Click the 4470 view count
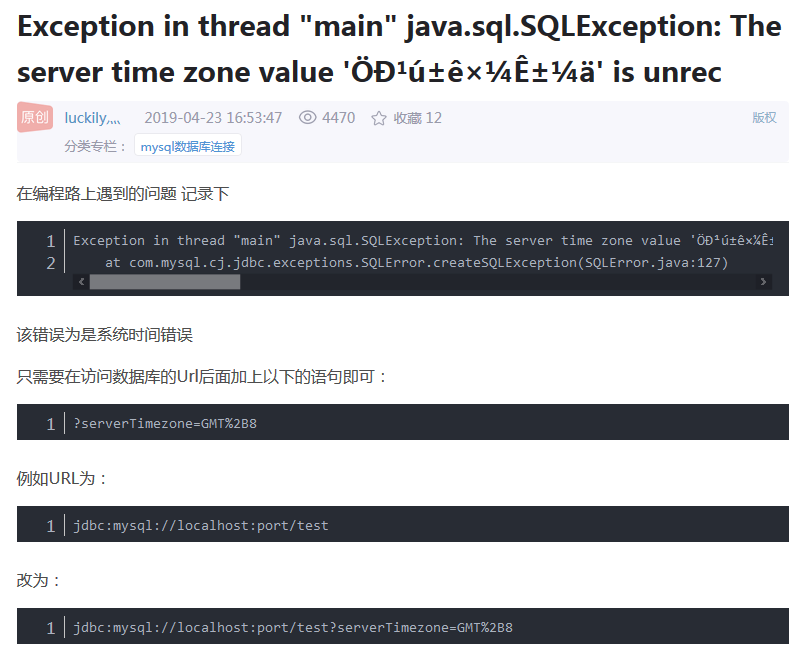Screen dimensions: 805x666 tap(339, 118)
